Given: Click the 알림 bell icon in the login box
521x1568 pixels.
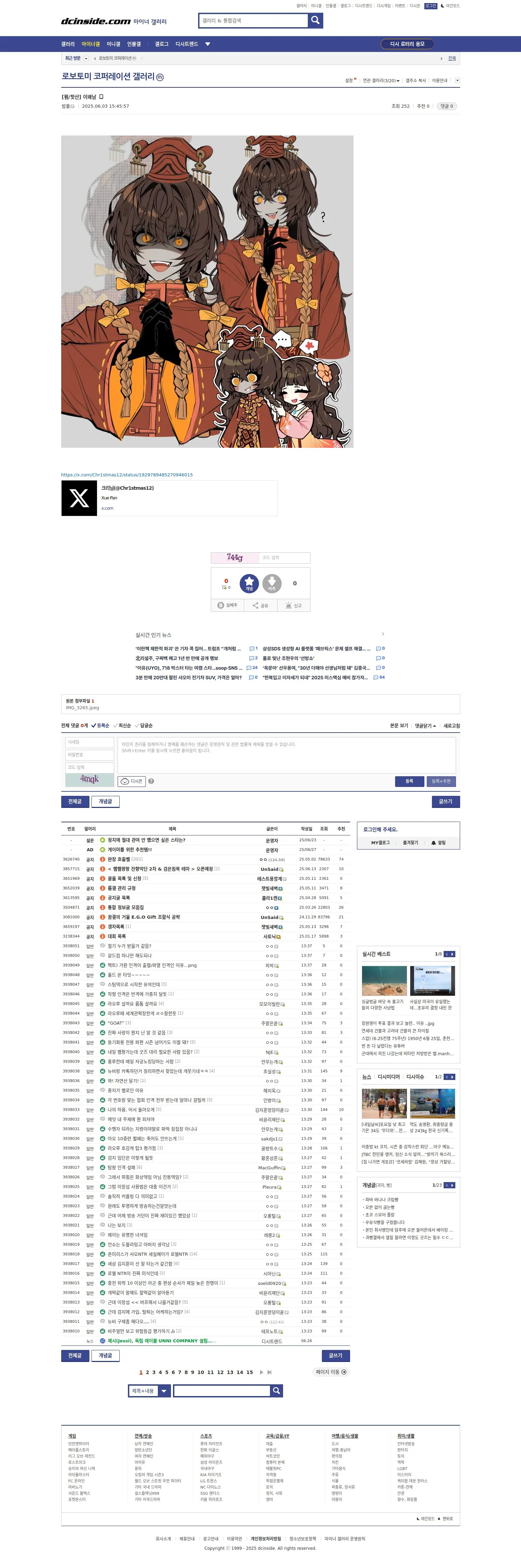Looking at the screenshot, I should (433, 843).
